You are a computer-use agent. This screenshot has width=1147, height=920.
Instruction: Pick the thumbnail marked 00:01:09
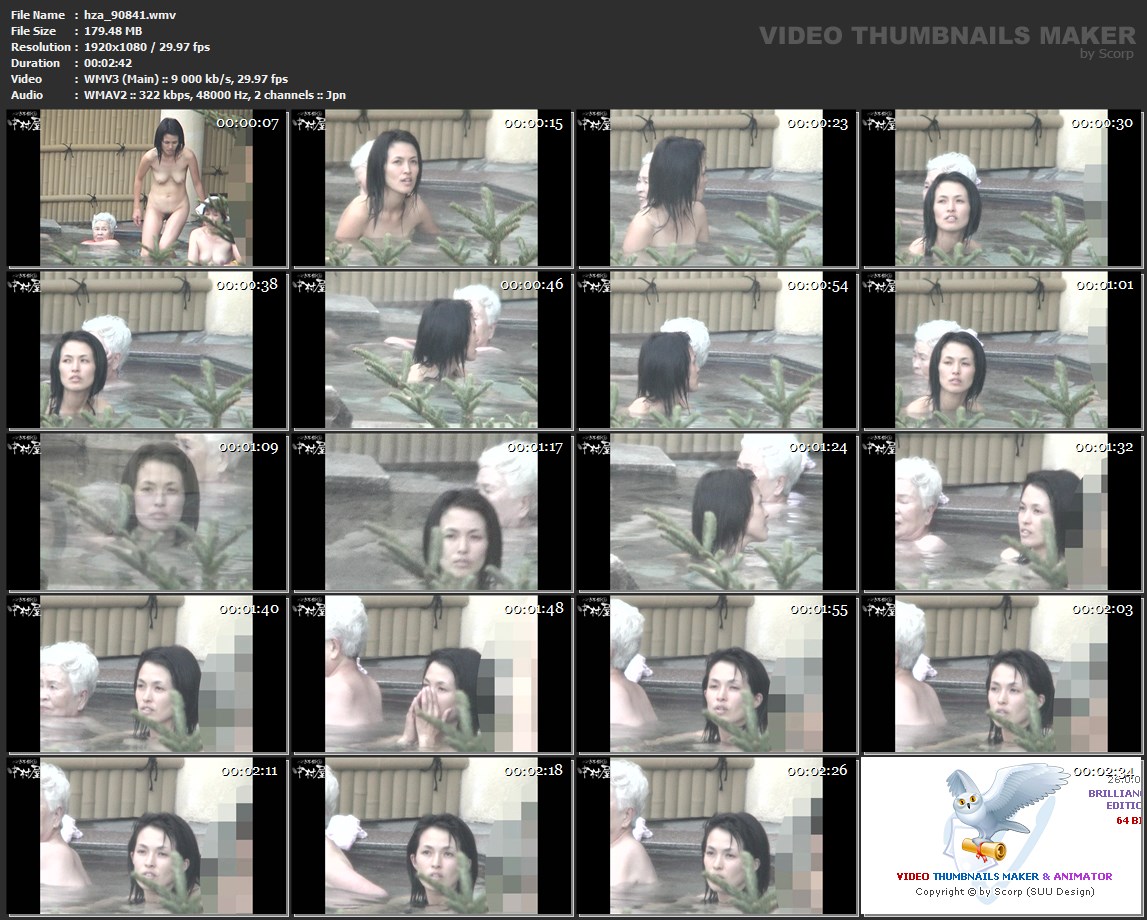click(147, 512)
